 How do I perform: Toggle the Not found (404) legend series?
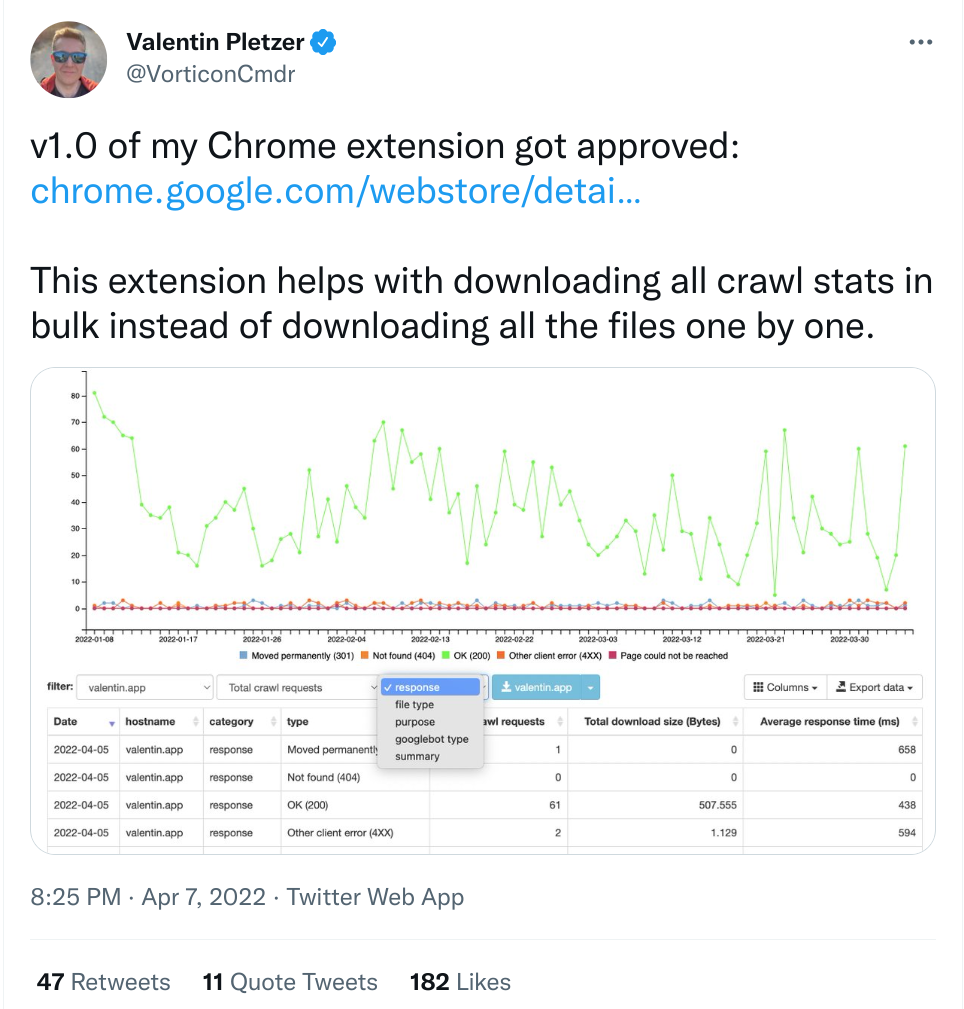[398, 656]
